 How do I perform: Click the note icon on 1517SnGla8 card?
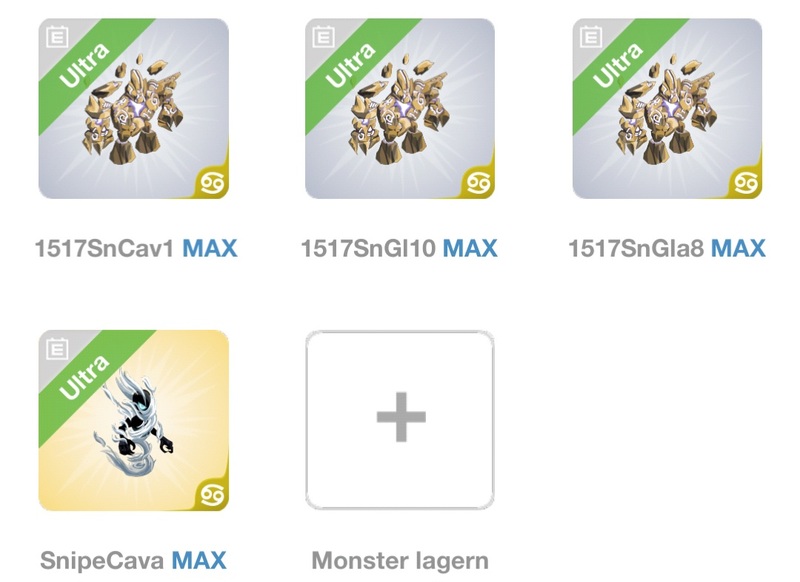(x=591, y=37)
